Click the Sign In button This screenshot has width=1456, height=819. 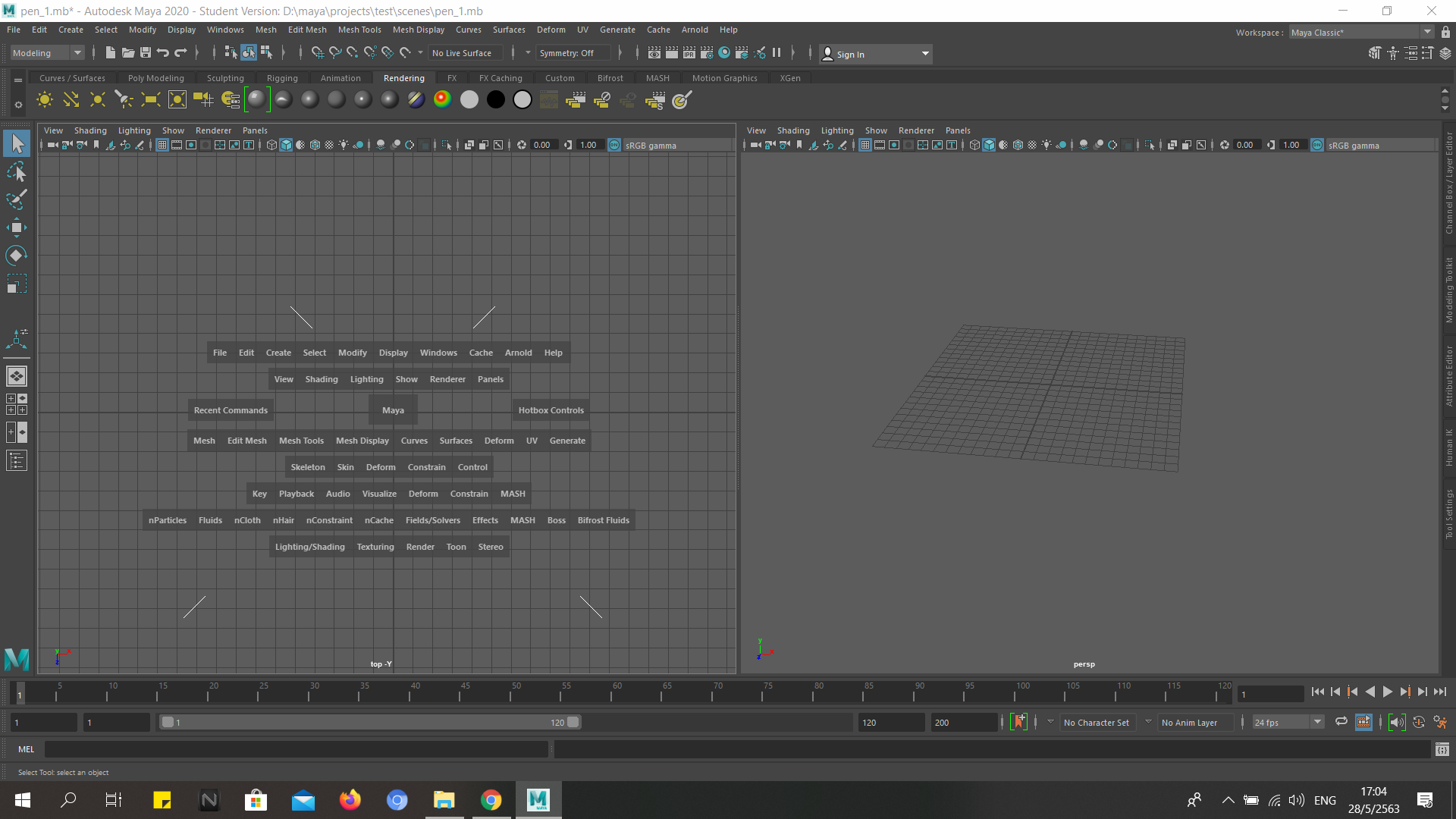[x=849, y=54]
